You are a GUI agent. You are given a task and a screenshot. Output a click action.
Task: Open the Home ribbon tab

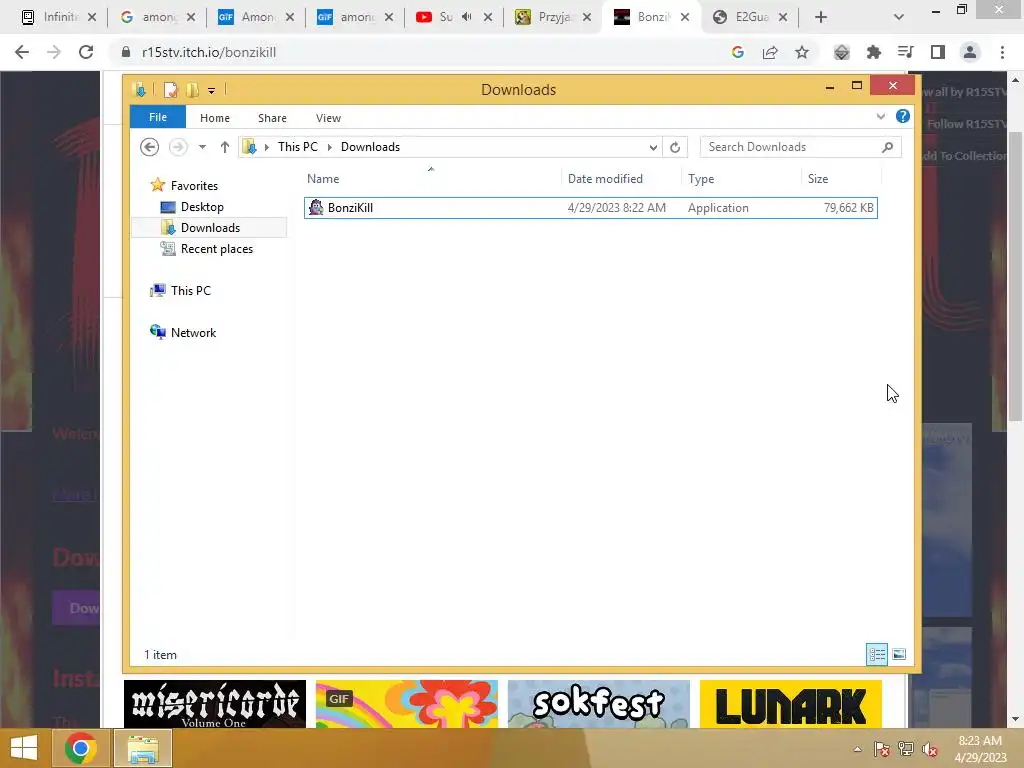[215, 118]
